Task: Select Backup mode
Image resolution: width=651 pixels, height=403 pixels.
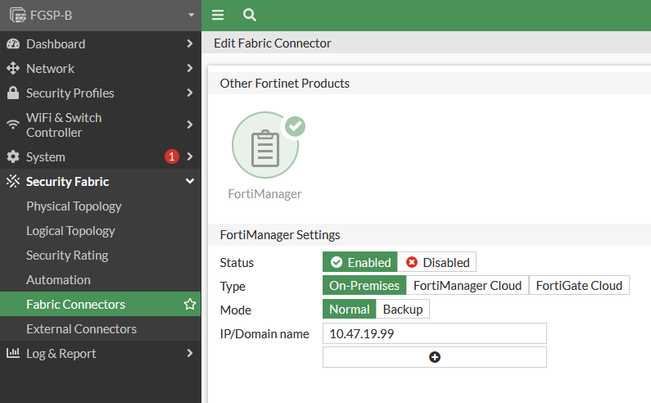Action: tap(402, 309)
